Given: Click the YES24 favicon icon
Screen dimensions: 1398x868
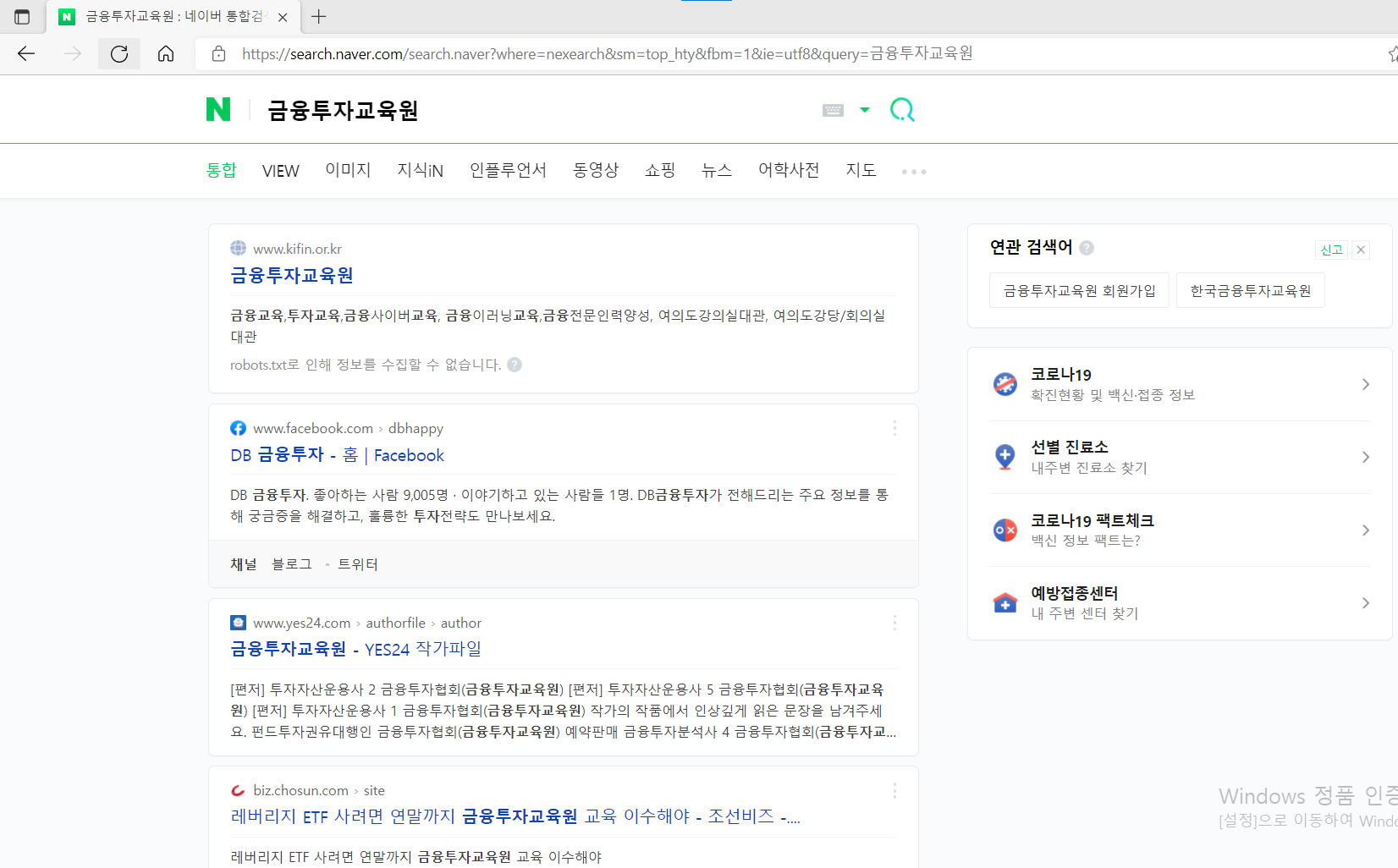Looking at the screenshot, I should [239, 623].
